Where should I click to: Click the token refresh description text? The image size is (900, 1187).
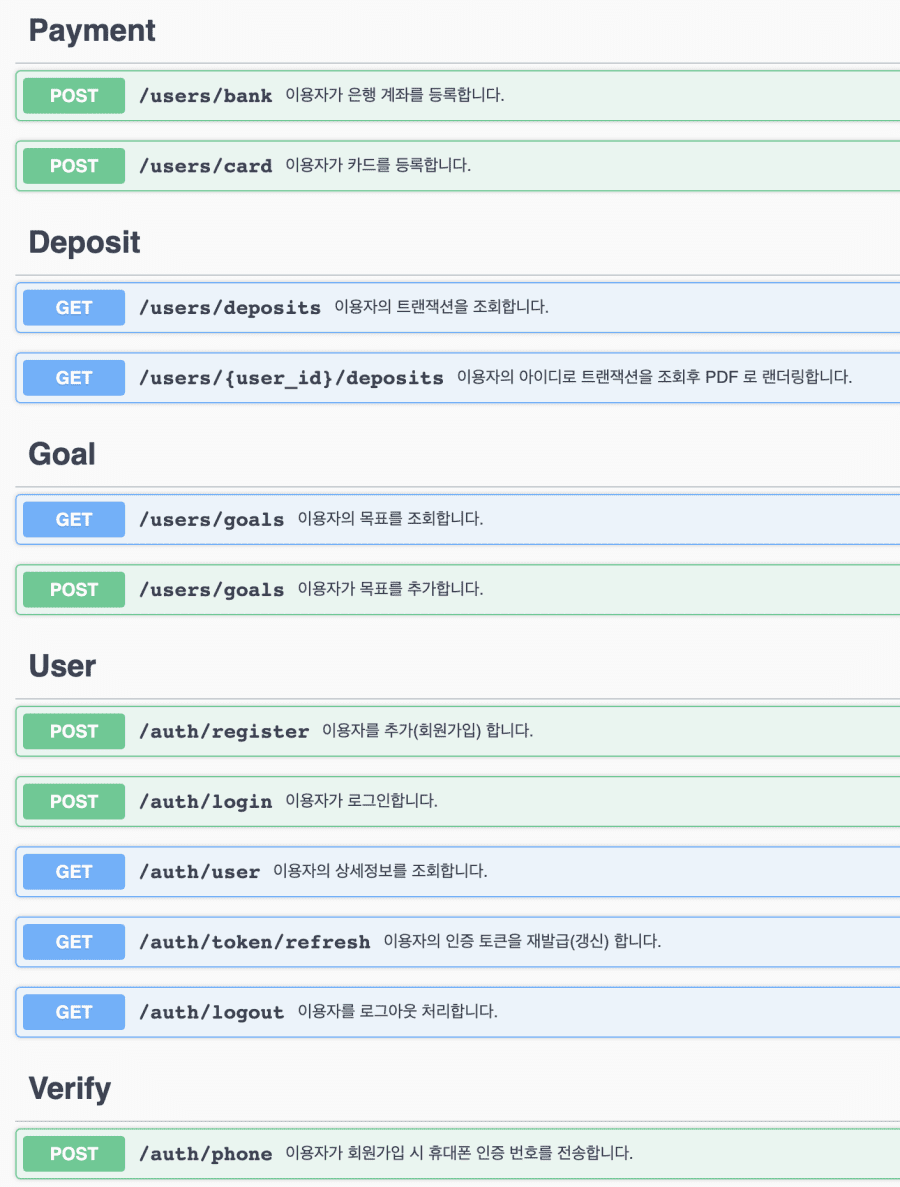(522, 941)
